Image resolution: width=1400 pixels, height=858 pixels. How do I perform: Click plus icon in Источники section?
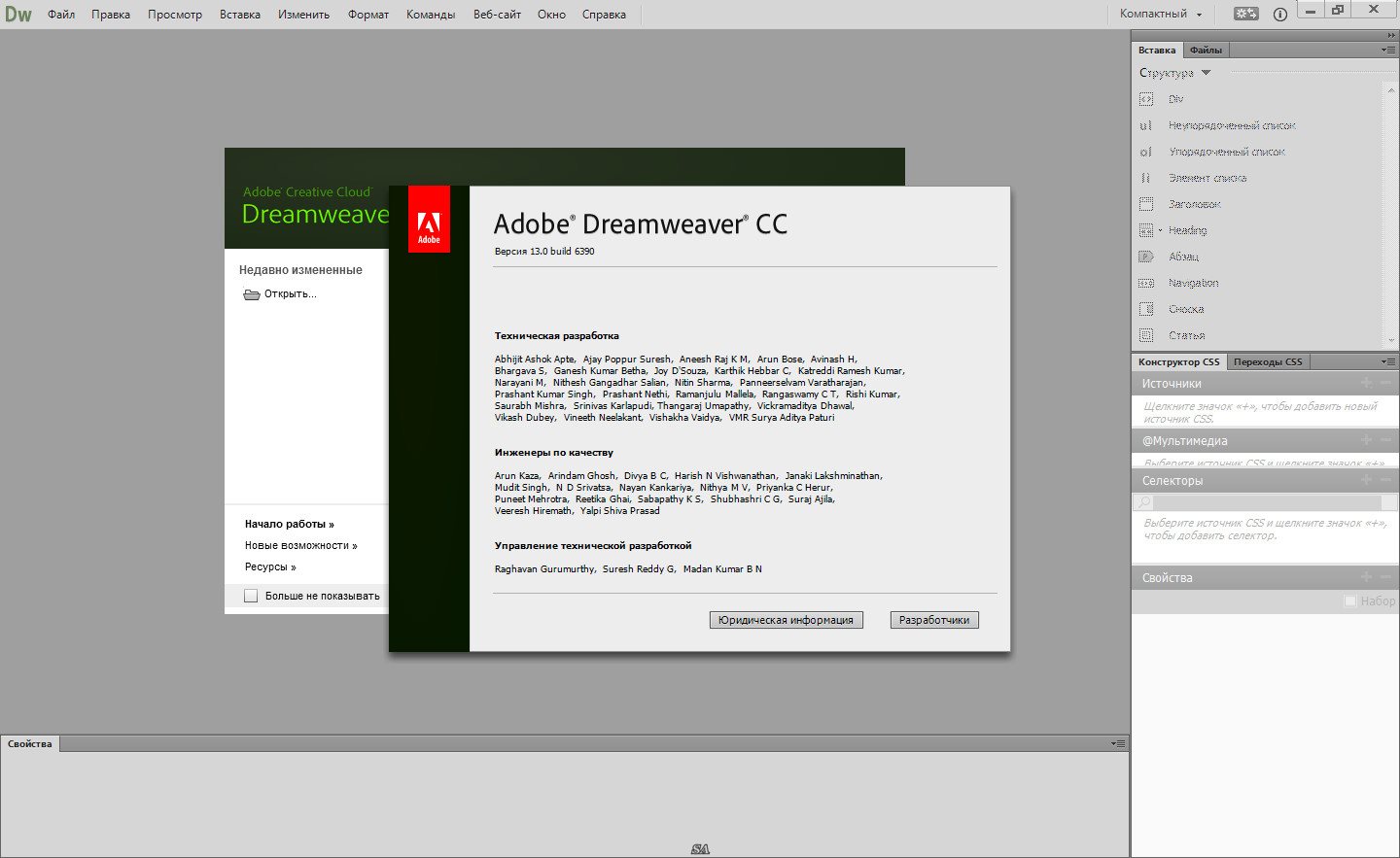click(1366, 383)
